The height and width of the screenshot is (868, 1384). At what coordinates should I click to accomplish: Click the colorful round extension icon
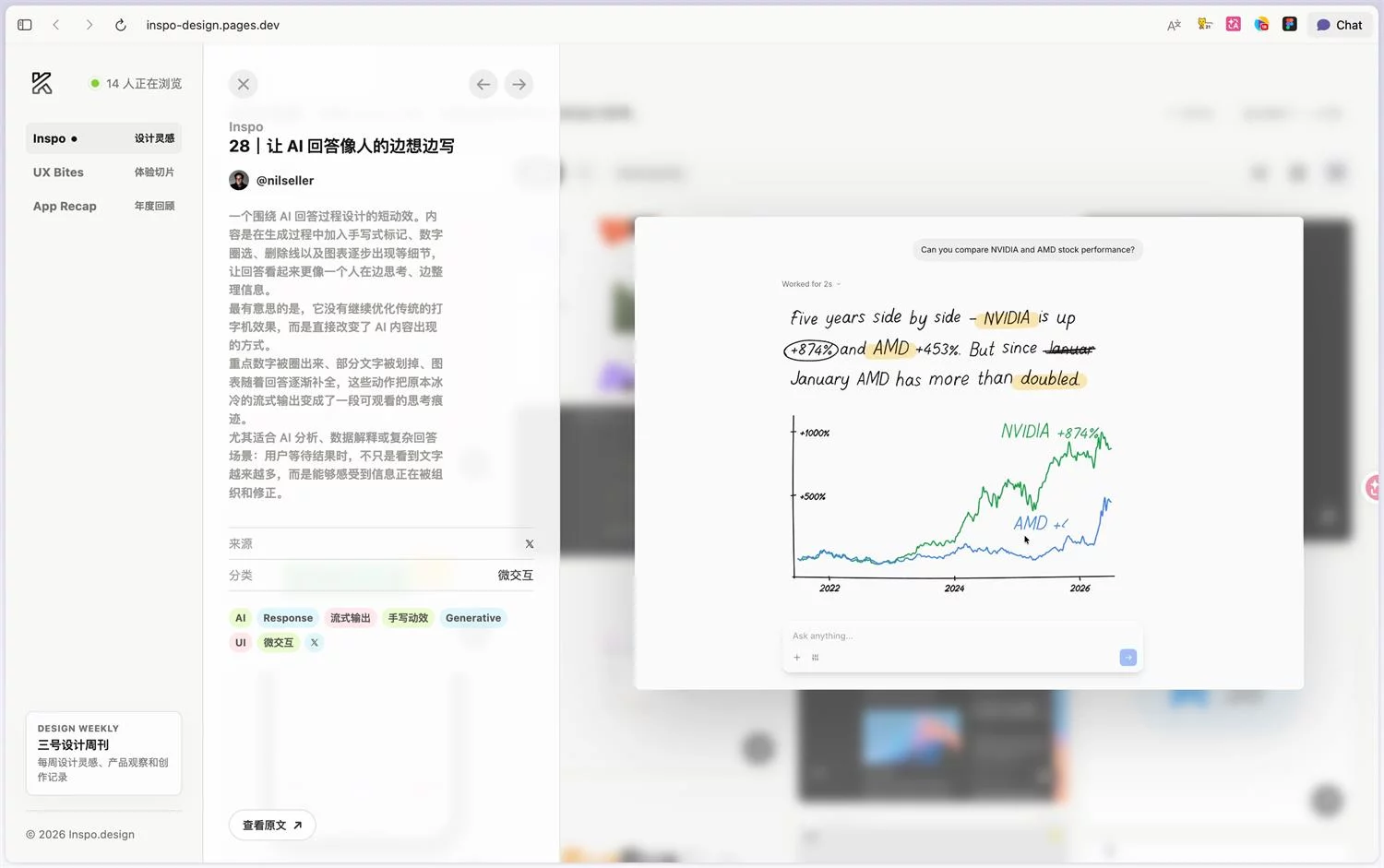[x=1261, y=24]
